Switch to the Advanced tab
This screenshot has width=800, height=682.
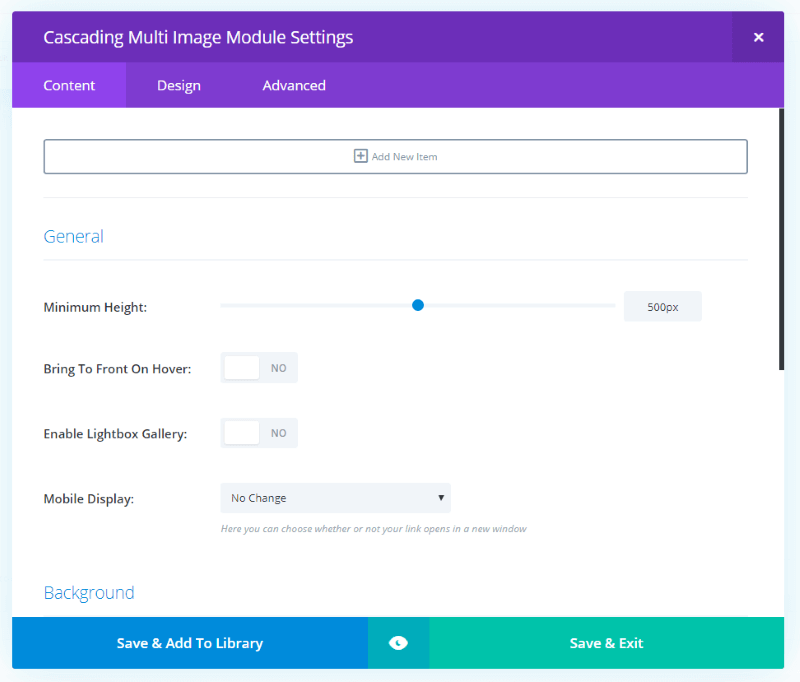pos(294,85)
